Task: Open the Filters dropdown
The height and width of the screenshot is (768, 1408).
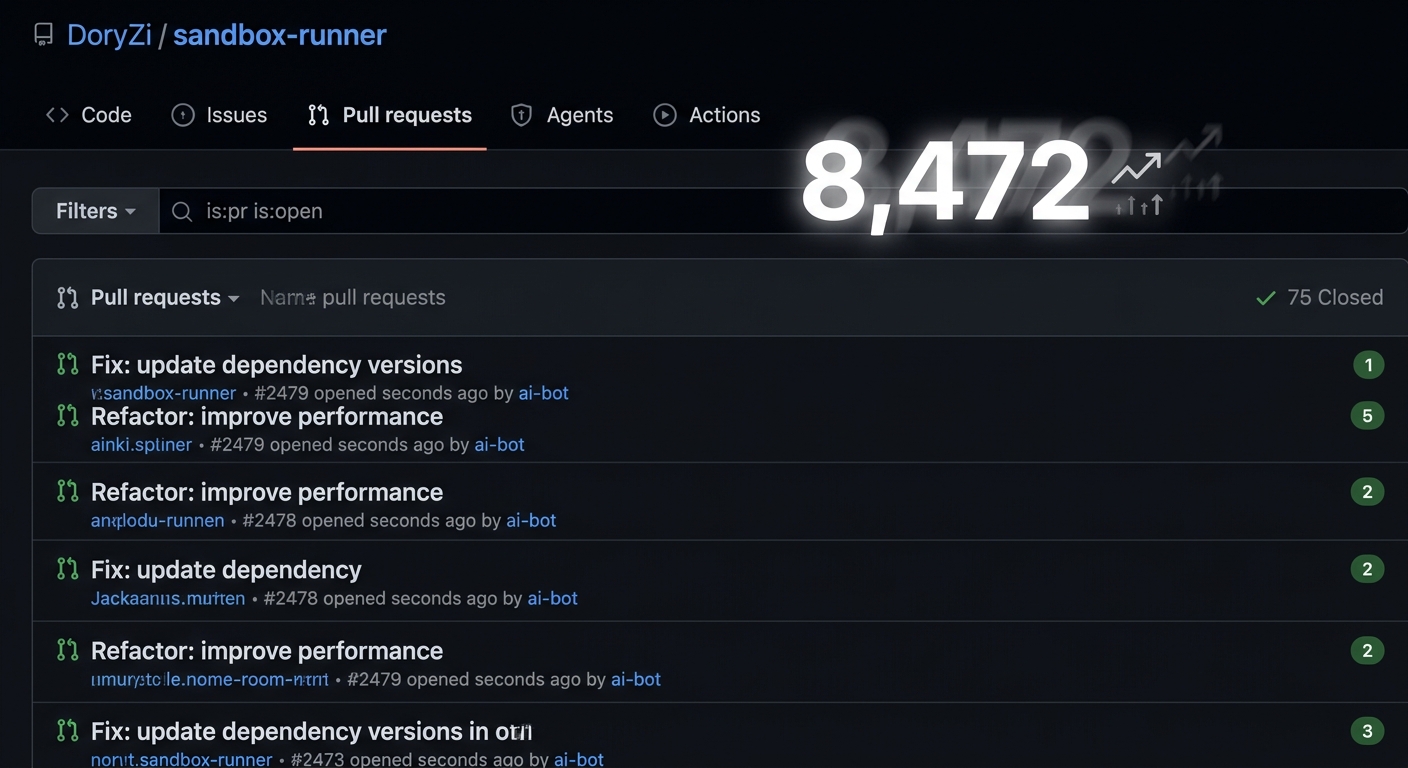Action: click(x=96, y=211)
